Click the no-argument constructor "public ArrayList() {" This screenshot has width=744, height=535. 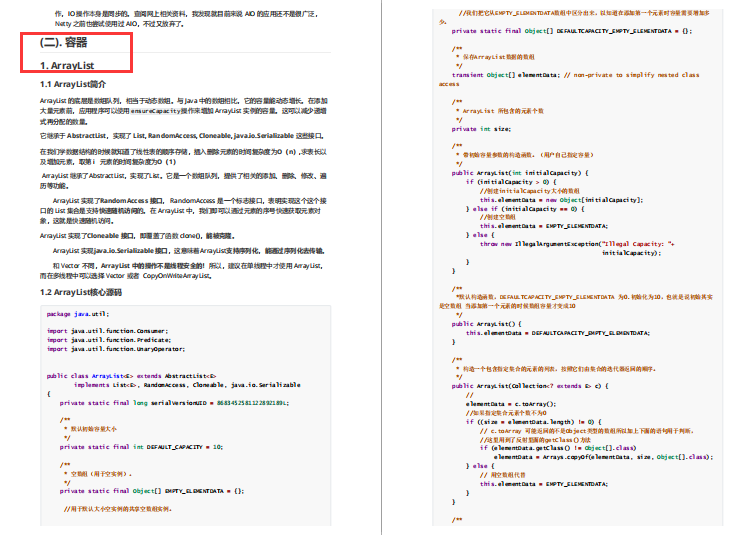tap(486, 324)
